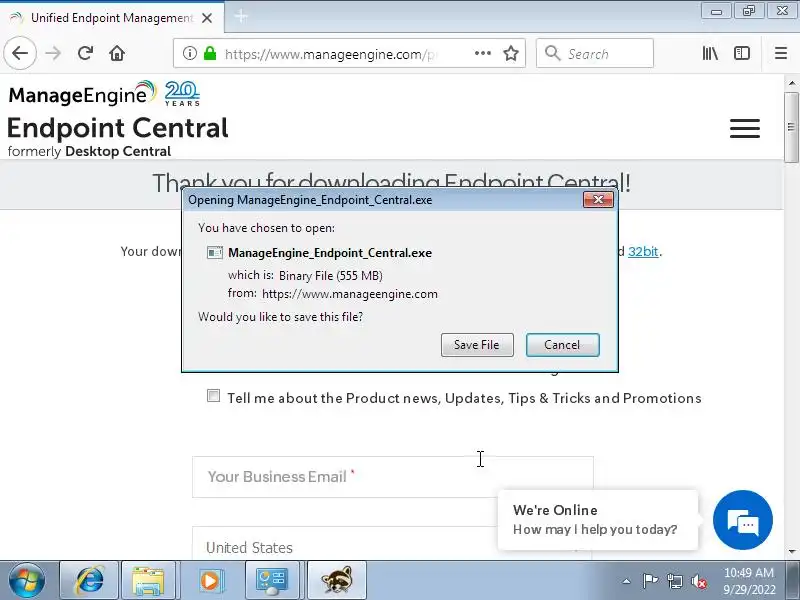Open the live chat bubble icon
Image resolution: width=800 pixels, height=600 pixels.
[x=742, y=520]
